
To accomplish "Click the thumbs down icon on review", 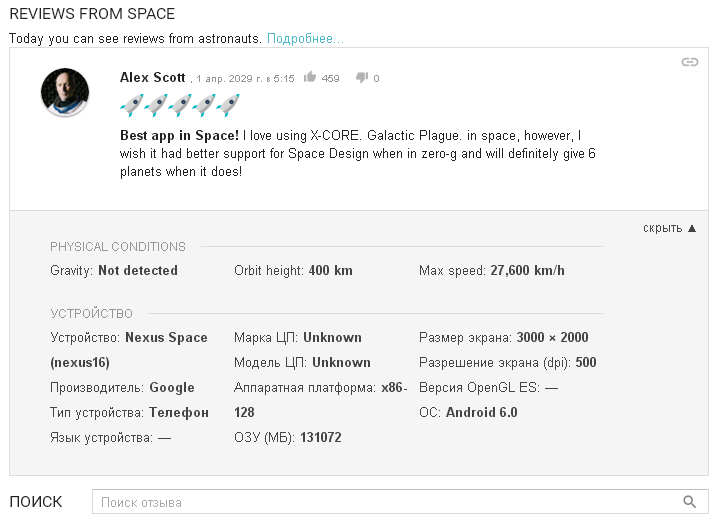I will pyautogui.click(x=362, y=77).
